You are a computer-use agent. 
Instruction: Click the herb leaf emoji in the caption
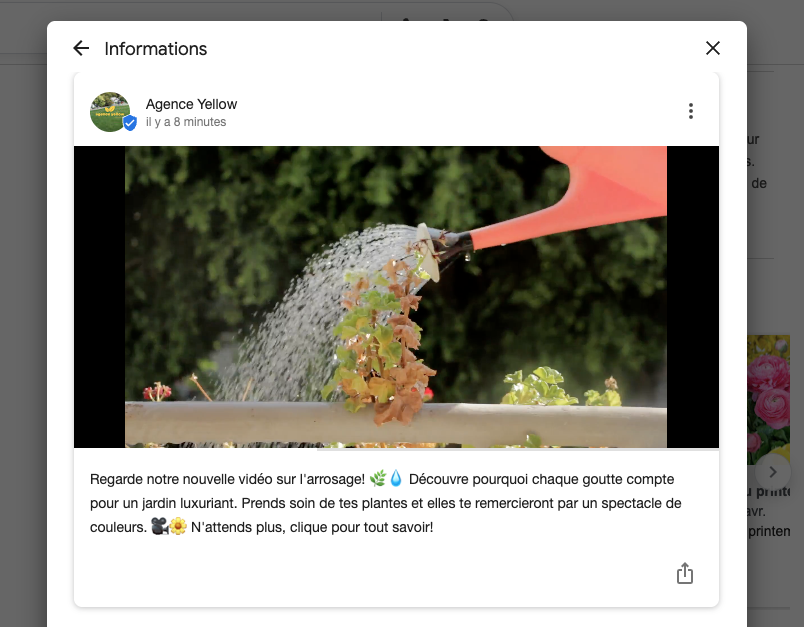[378, 479]
